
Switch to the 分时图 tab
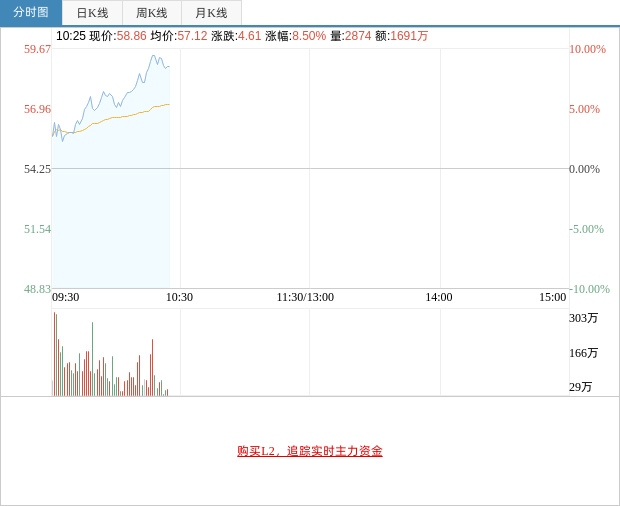pos(31,13)
